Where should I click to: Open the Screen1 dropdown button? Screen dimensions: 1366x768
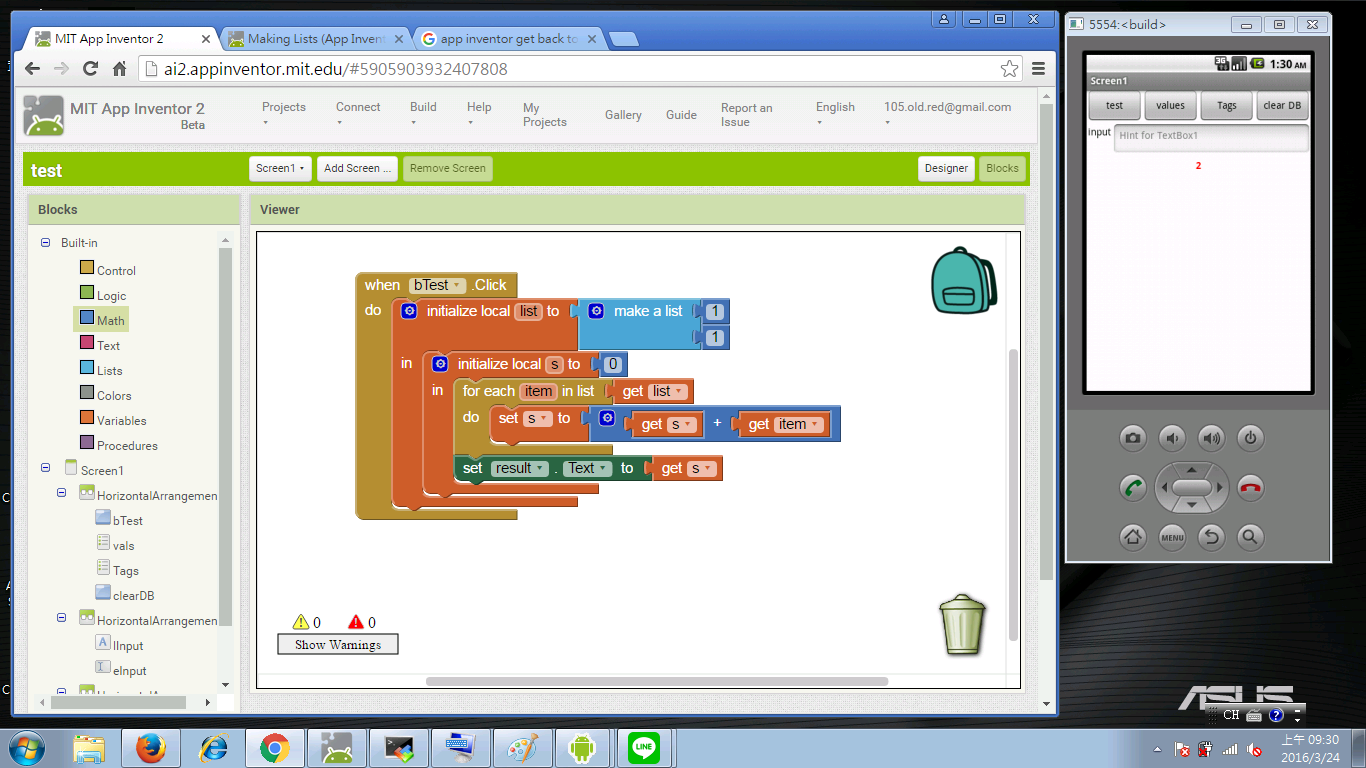(280, 168)
